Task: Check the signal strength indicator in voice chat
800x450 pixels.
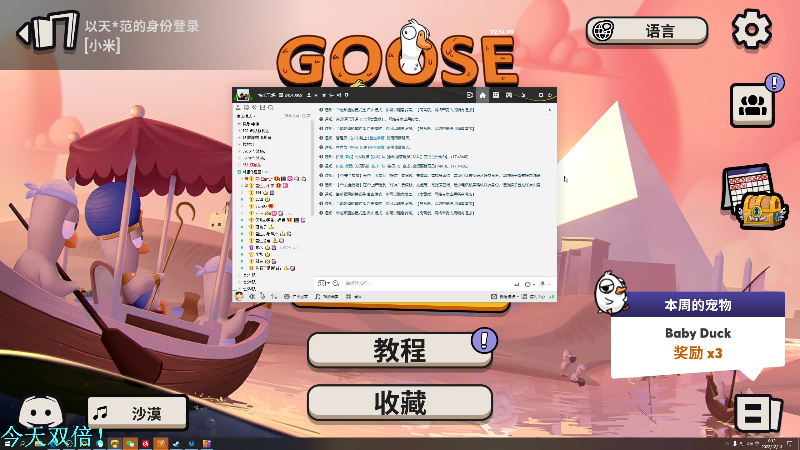Action: pyautogui.click(x=552, y=296)
